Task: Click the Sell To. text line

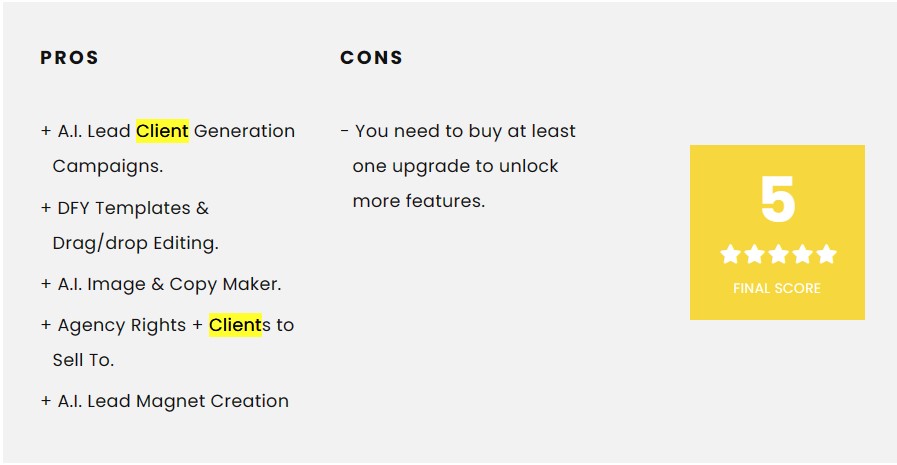Action: tap(84, 360)
